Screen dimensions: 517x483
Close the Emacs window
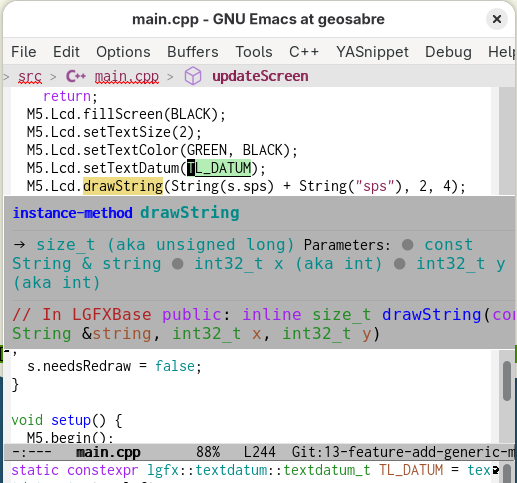click(x=497, y=19)
